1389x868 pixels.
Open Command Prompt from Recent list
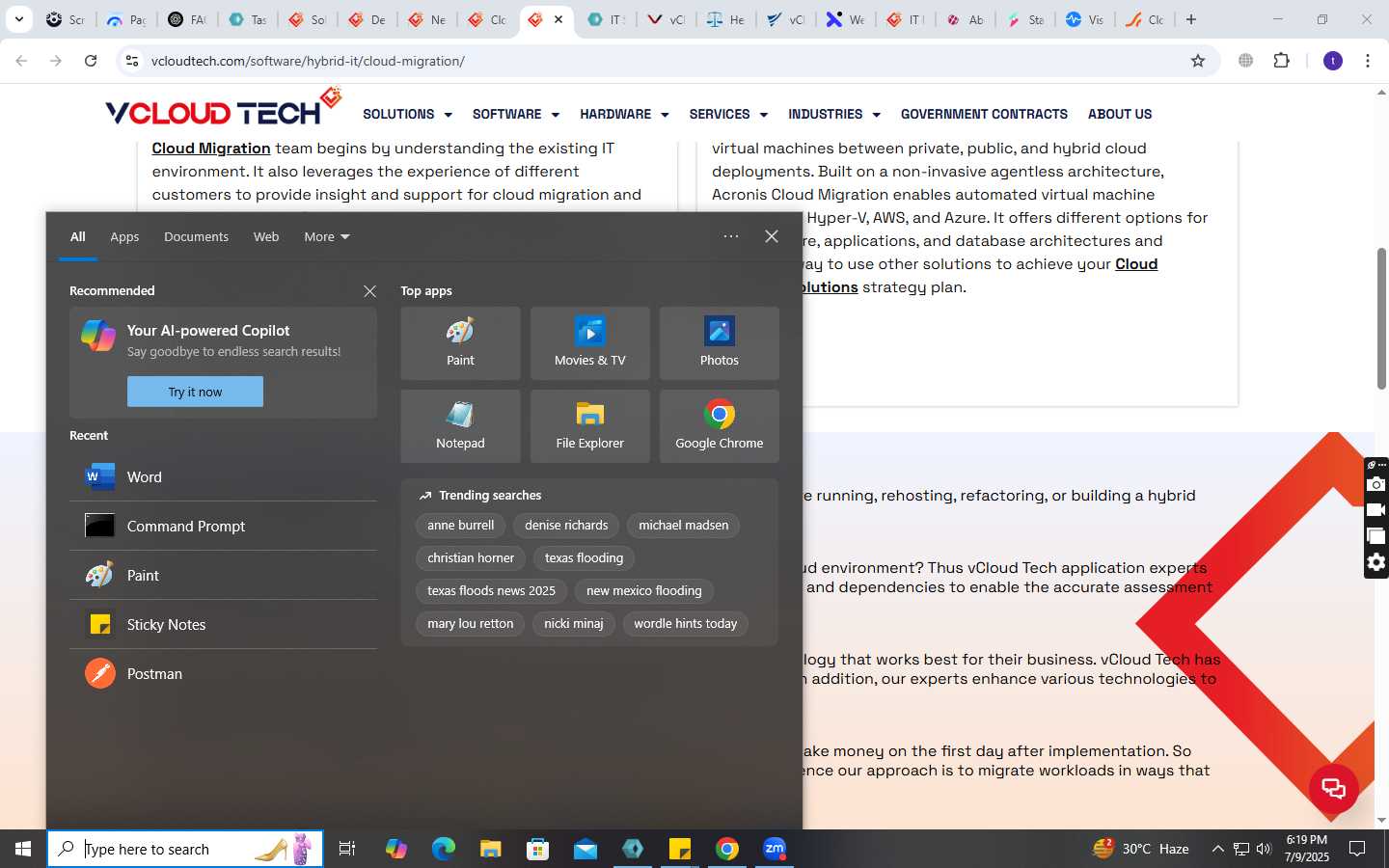tap(223, 526)
